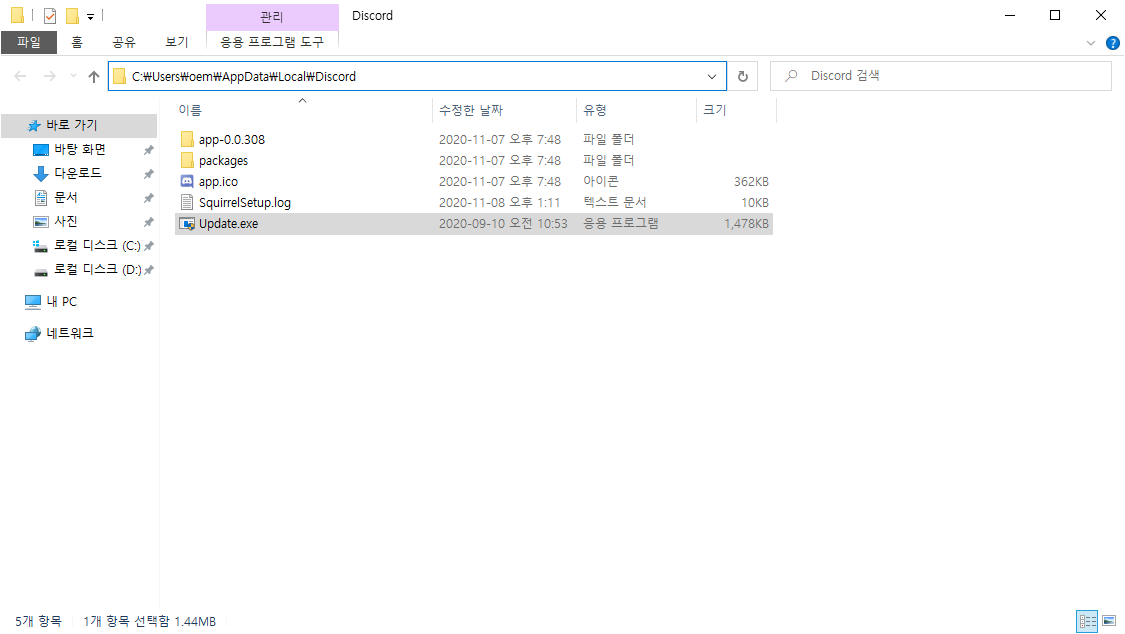Select 내 PC in navigation pane
1125x634 pixels.
(x=61, y=301)
